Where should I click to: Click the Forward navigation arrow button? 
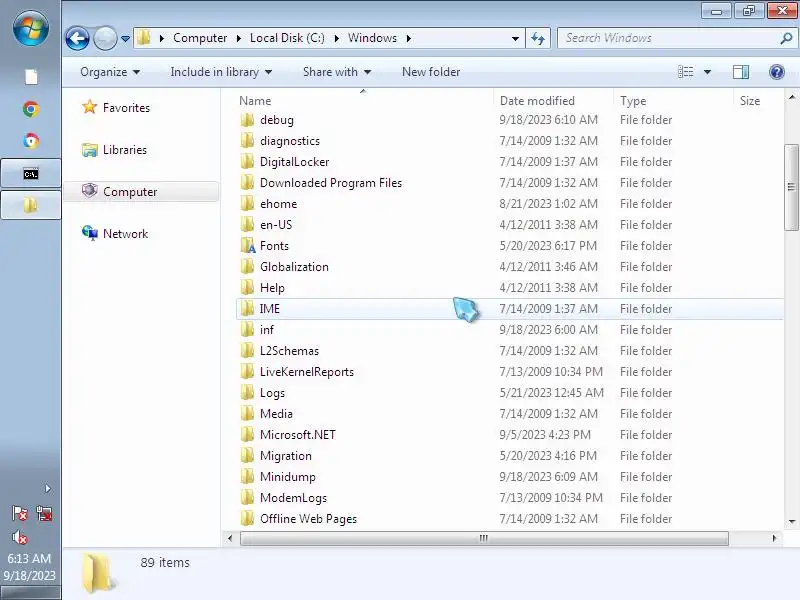pyautogui.click(x=106, y=38)
